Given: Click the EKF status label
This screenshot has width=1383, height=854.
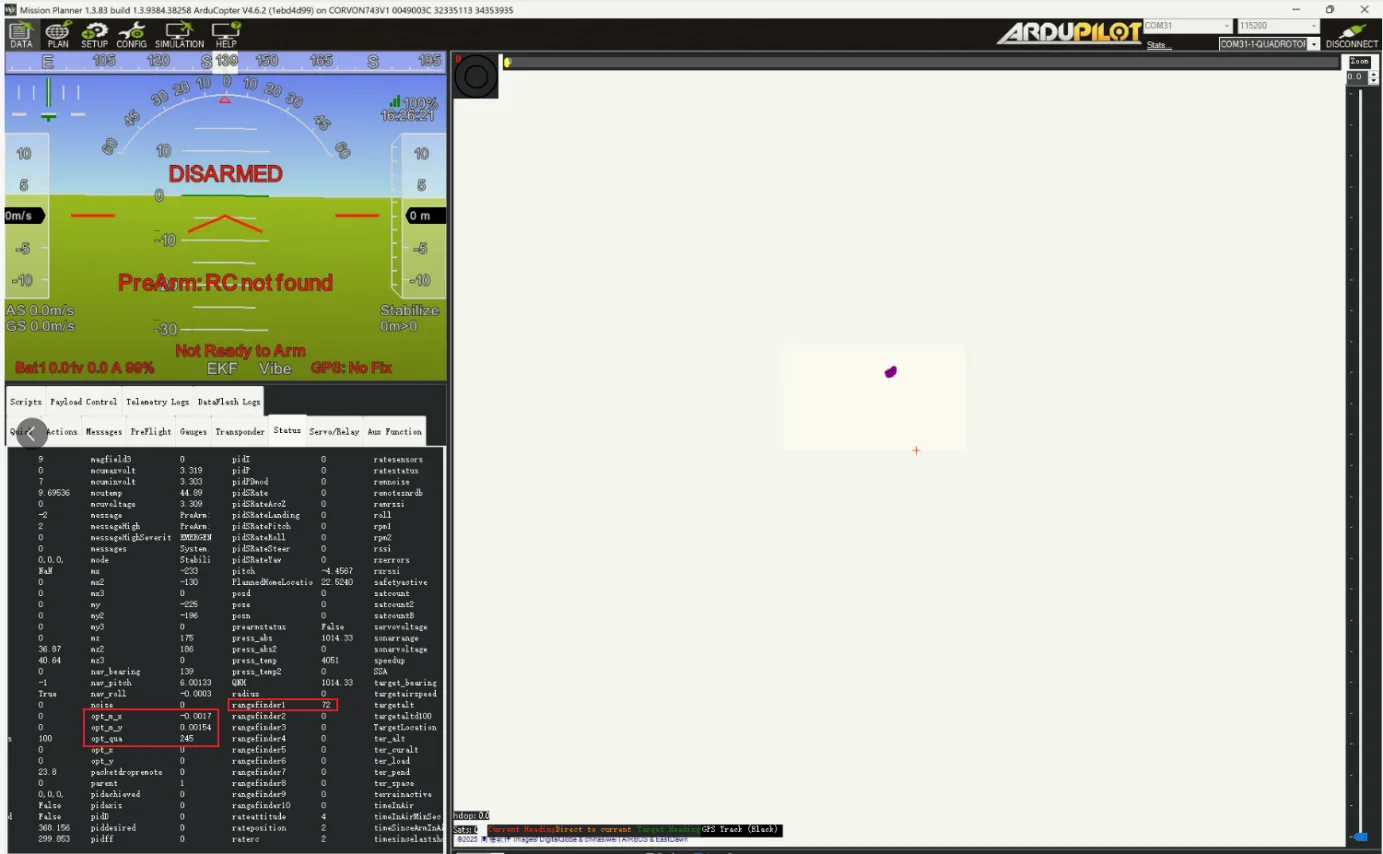Looking at the screenshot, I should (222, 368).
